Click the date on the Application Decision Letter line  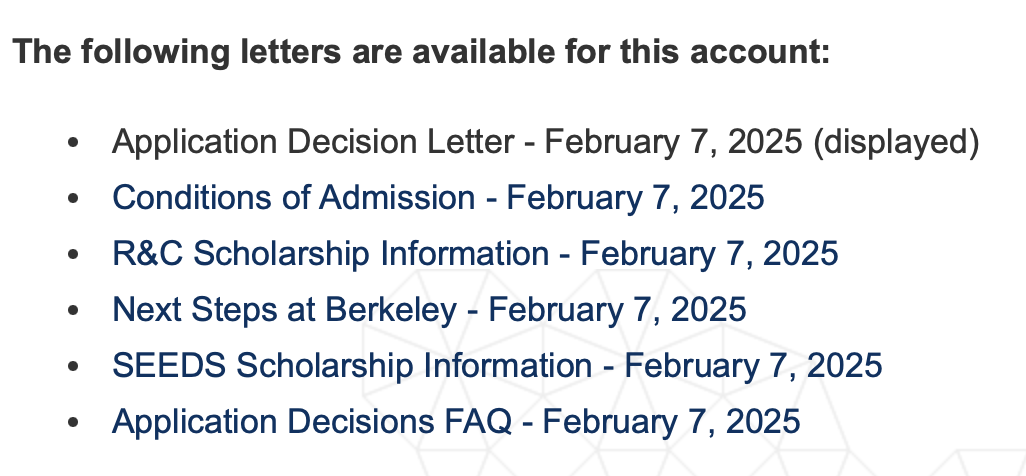click(x=673, y=142)
